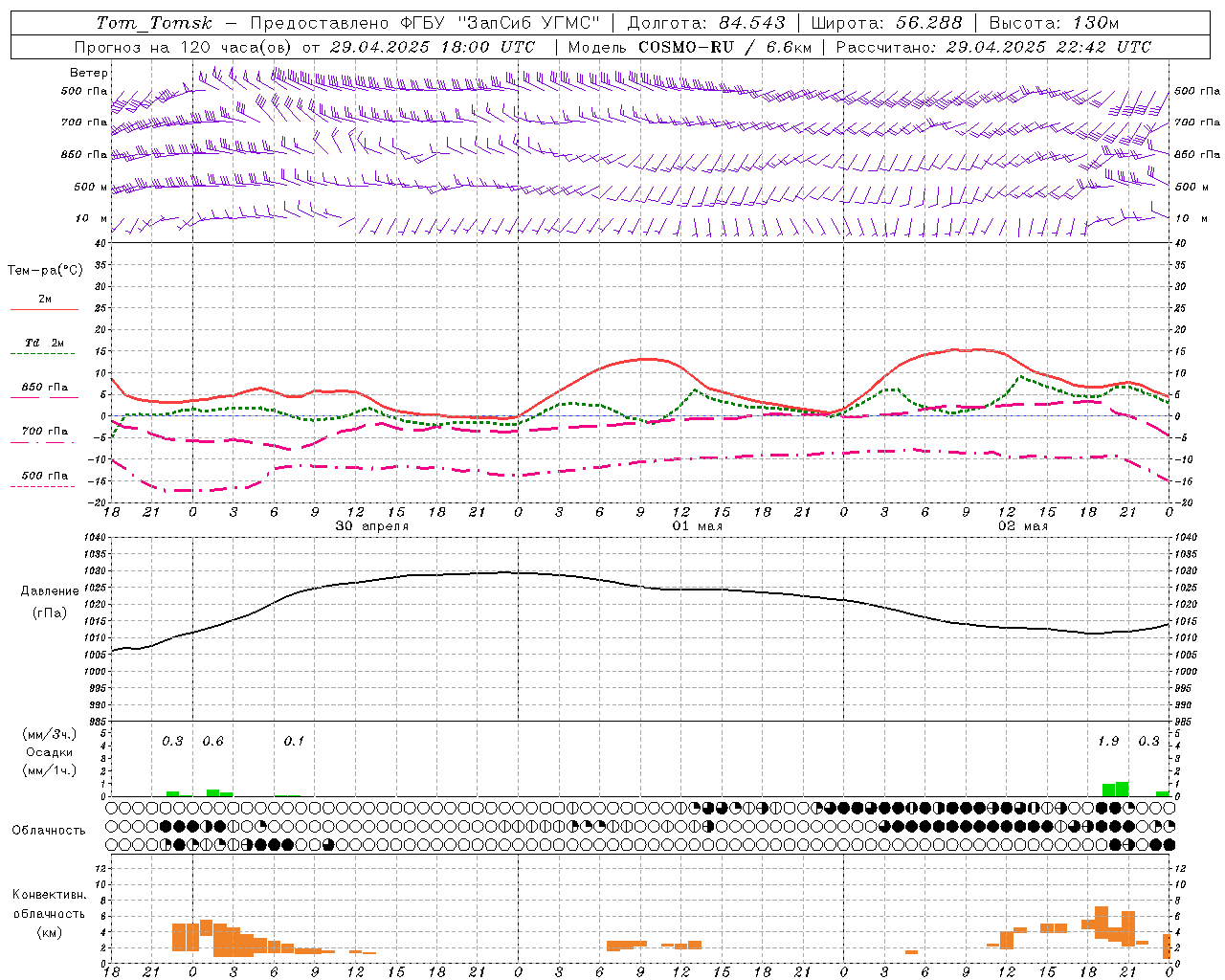Click the 02 мая date label

click(1023, 526)
